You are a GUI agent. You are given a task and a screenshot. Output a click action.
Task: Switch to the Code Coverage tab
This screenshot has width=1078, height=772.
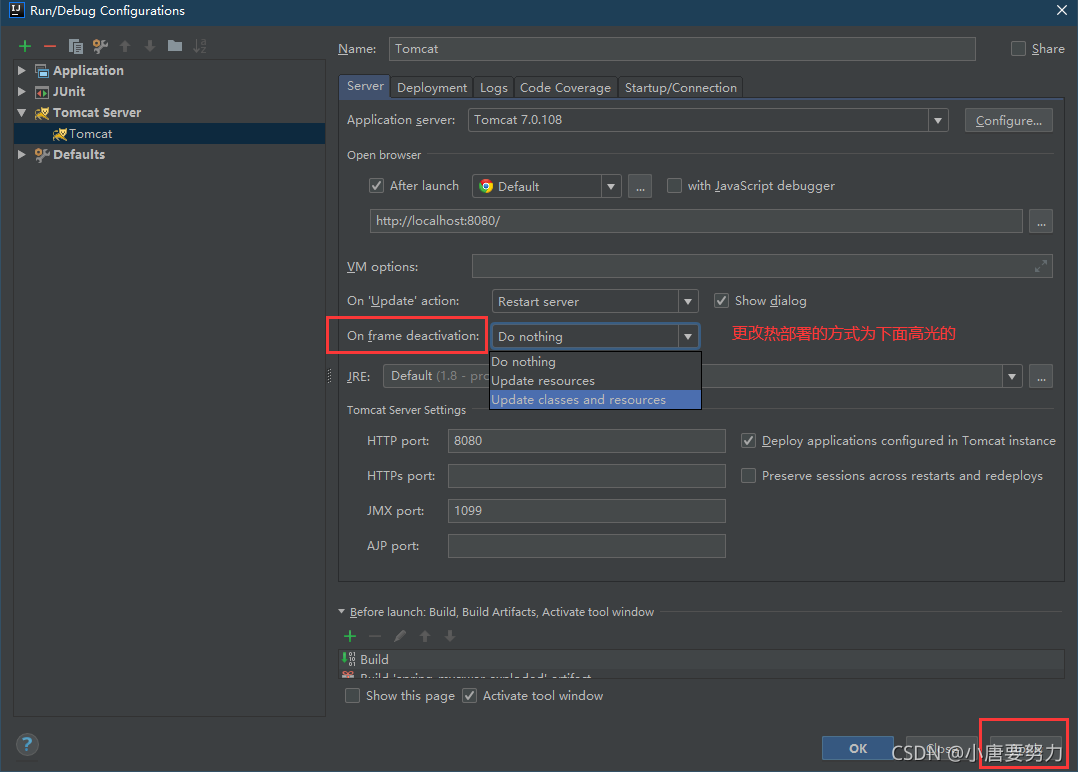pos(565,87)
